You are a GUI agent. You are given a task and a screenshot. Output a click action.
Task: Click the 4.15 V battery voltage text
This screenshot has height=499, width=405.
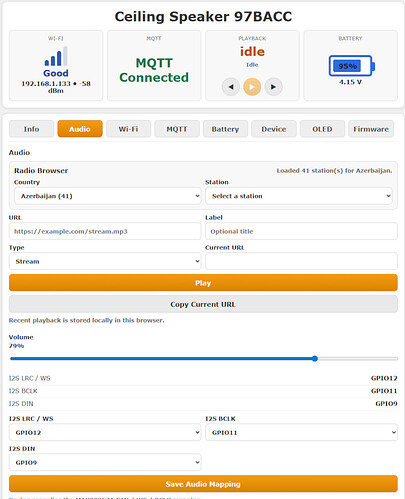(350, 82)
